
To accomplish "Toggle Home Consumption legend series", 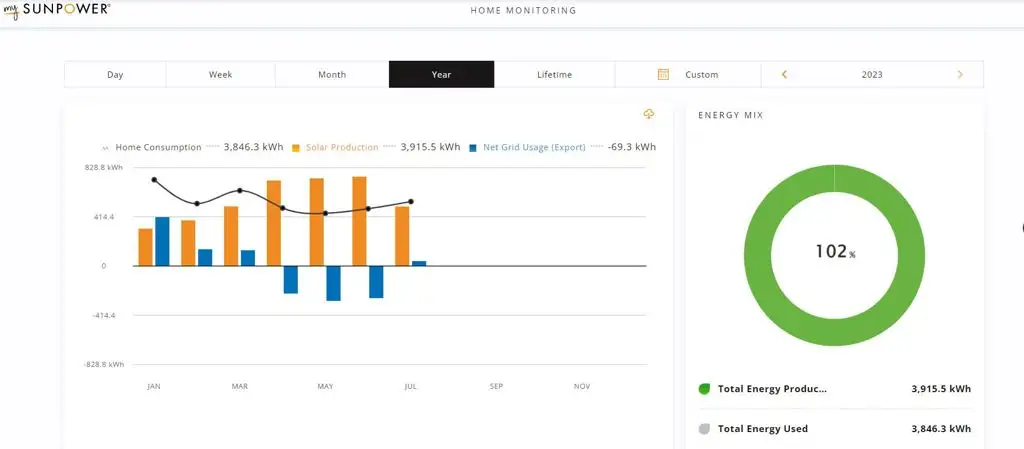I will click(x=158, y=147).
